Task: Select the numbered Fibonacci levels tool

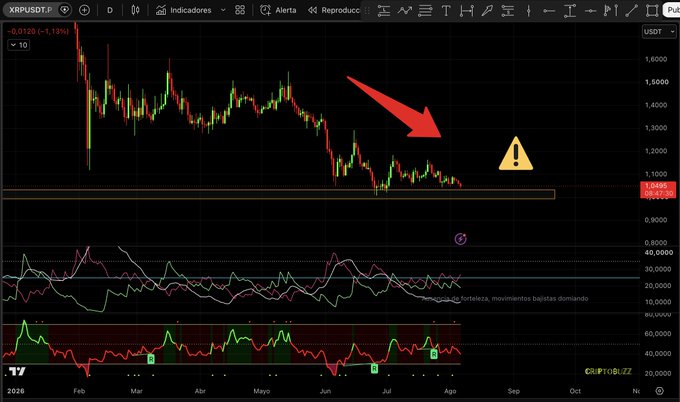Action: (507, 10)
